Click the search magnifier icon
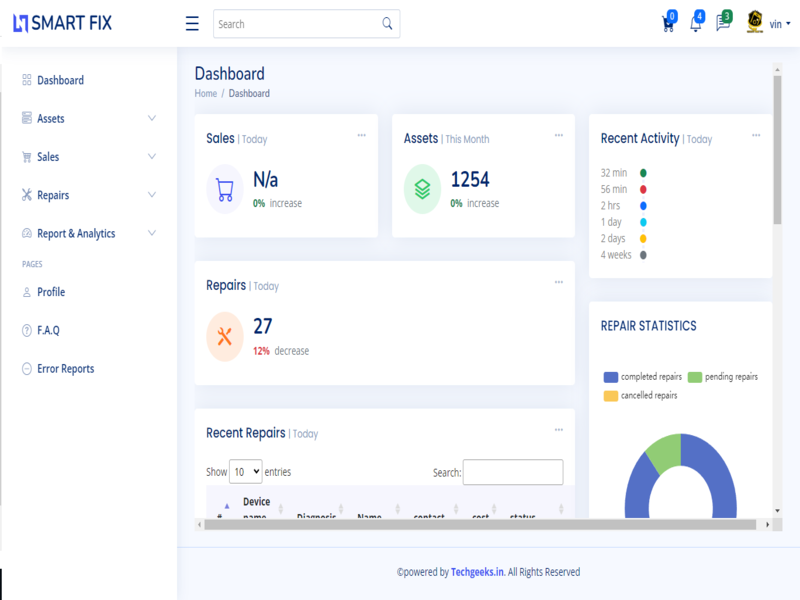Screen dimensions: 800x600 387,24
